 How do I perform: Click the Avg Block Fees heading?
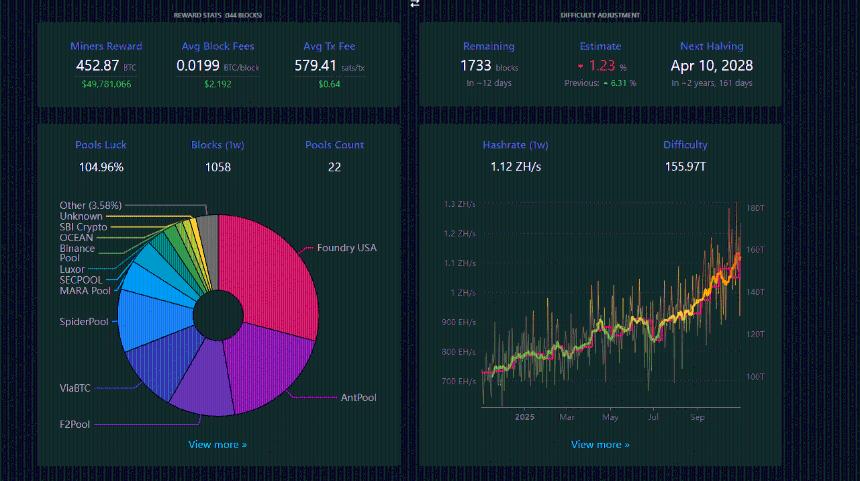(216, 46)
